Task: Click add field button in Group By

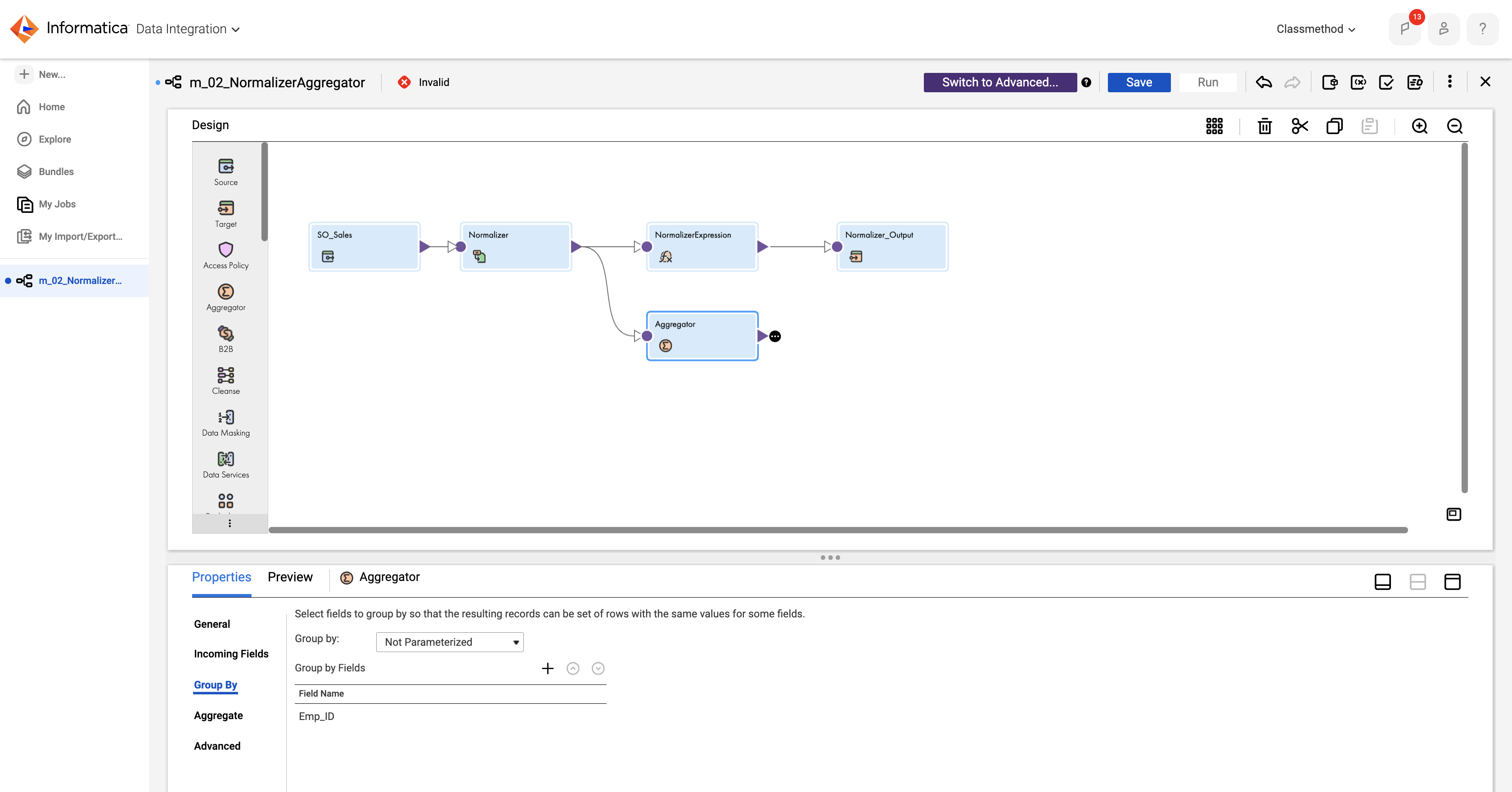Action: coord(547,668)
